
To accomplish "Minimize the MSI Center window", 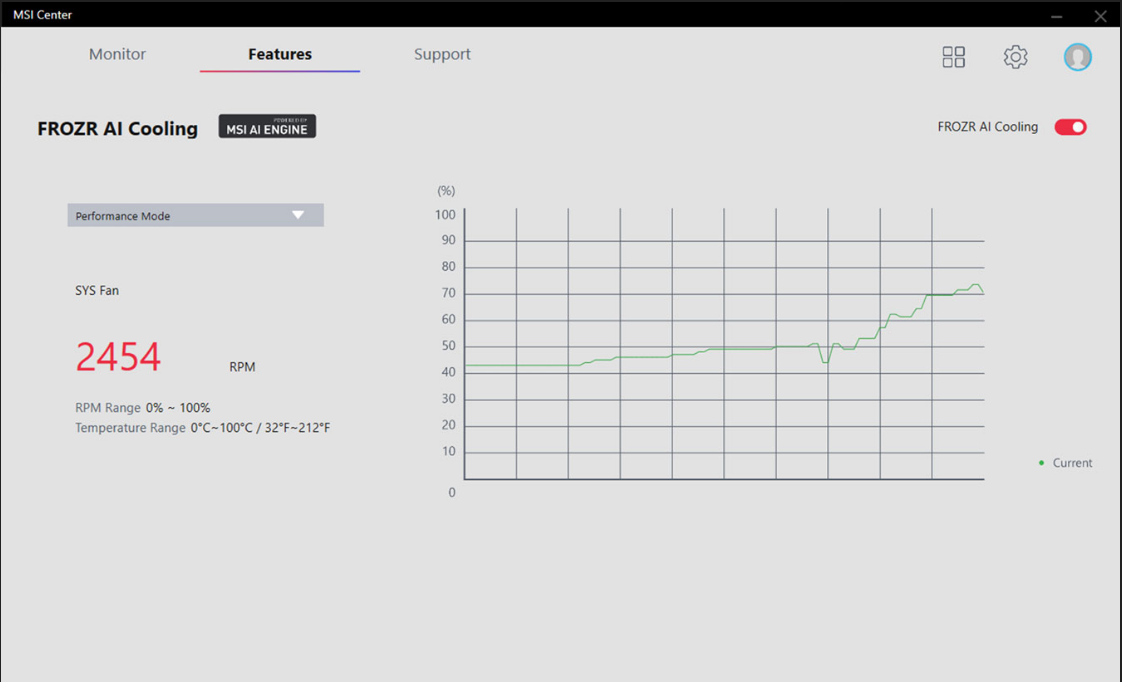I will point(1058,15).
